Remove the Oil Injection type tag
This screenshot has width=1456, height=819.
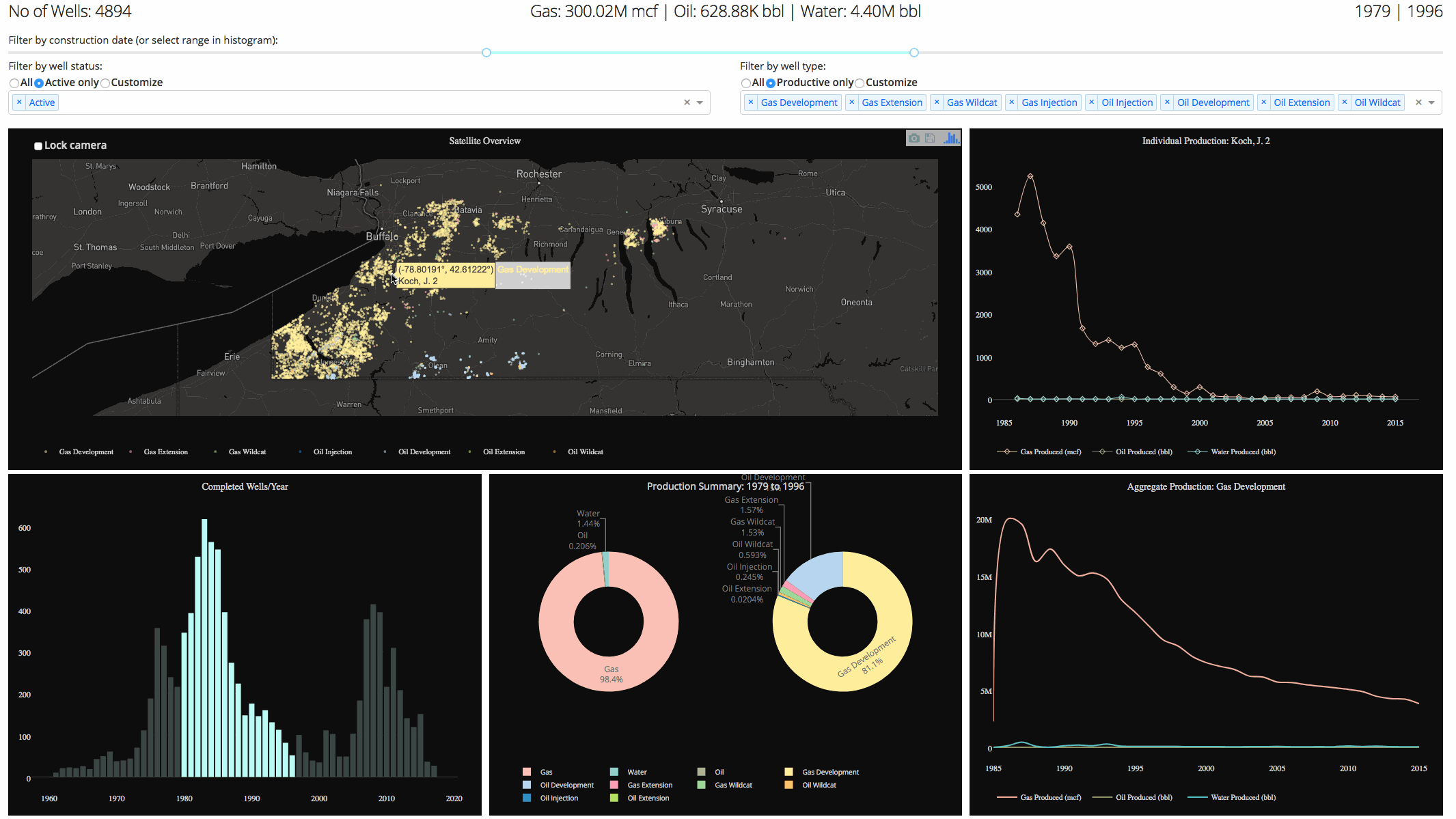[x=1091, y=102]
